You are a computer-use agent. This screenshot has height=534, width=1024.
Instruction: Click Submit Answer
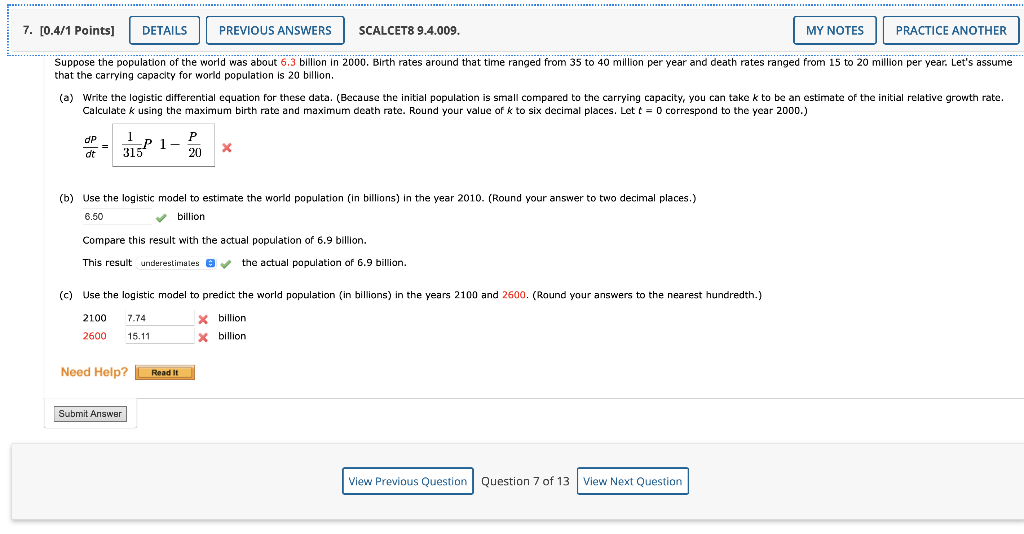point(90,414)
